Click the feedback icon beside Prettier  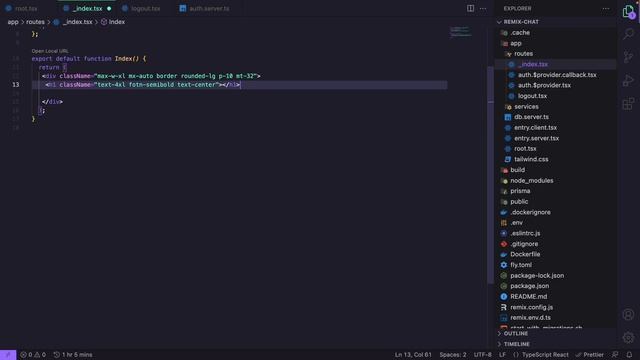pyautogui.click(x=615, y=355)
